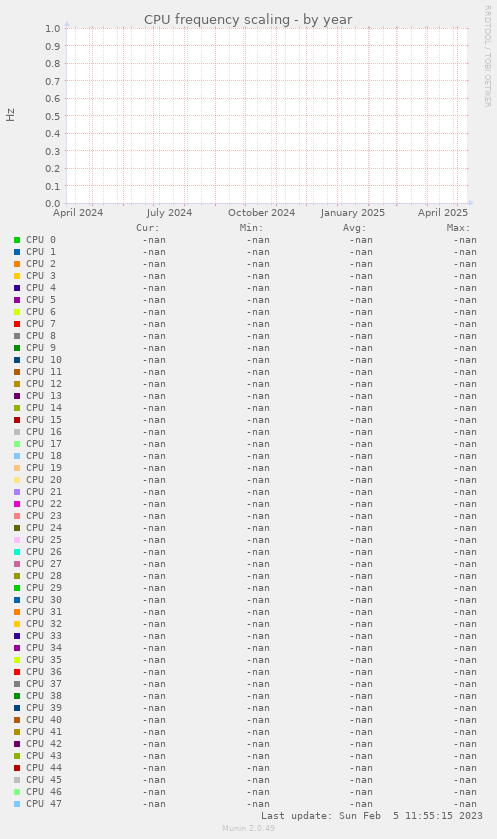Click the magenta swatch for CPU 5
The height and width of the screenshot is (839, 497).
point(17,300)
